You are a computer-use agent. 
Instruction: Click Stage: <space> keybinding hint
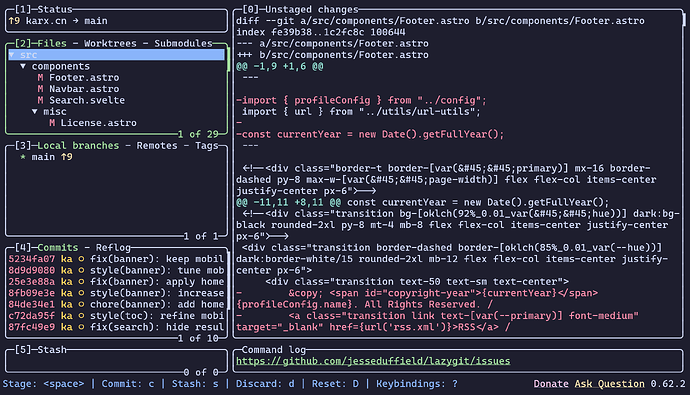[43, 384]
